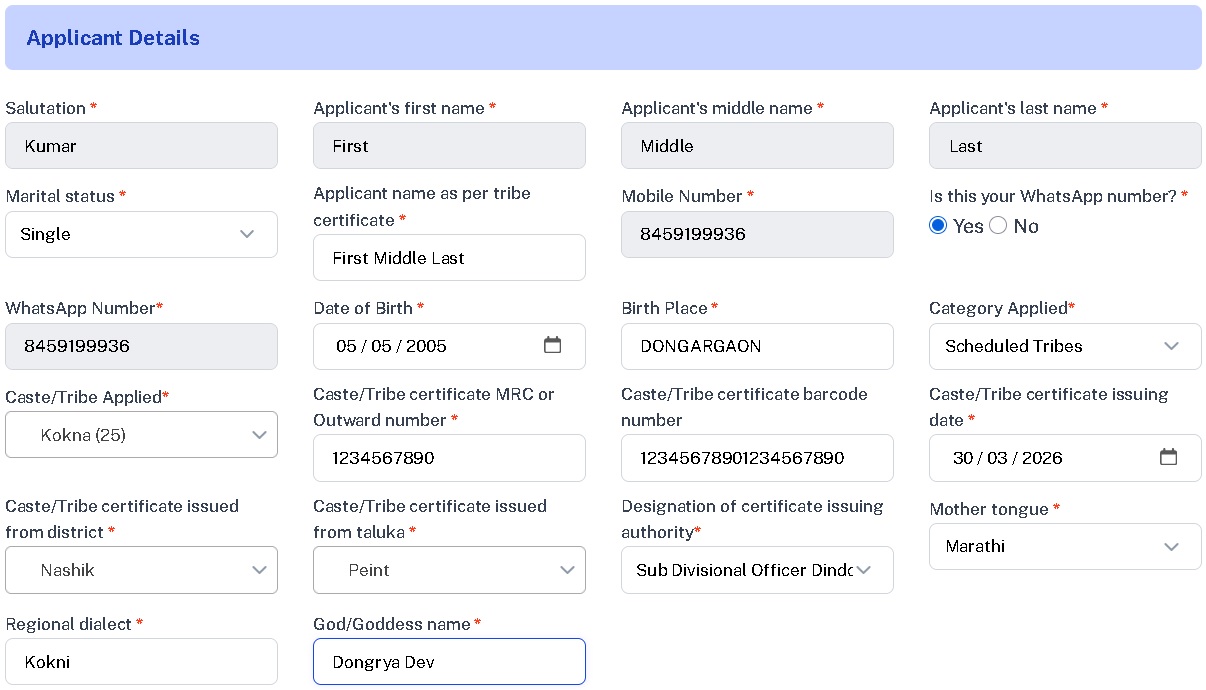This screenshot has width=1206, height=690.
Task: Click the certificate barcode number field
Action: tap(757, 458)
